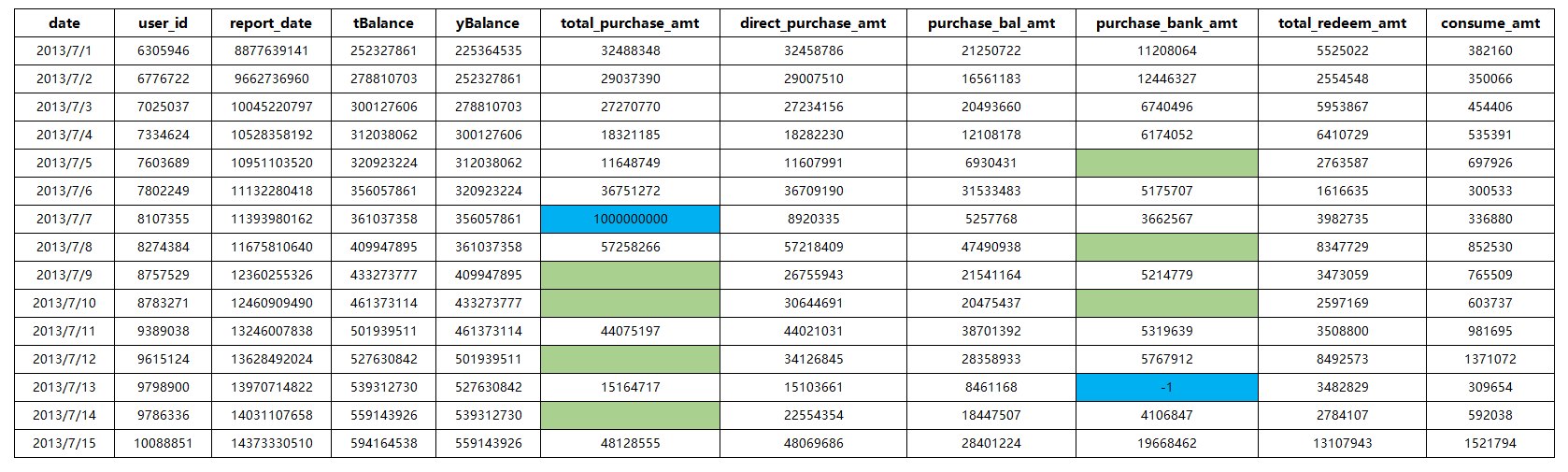Click the user_id header cell
The image size is (1568, 472).
163,23
